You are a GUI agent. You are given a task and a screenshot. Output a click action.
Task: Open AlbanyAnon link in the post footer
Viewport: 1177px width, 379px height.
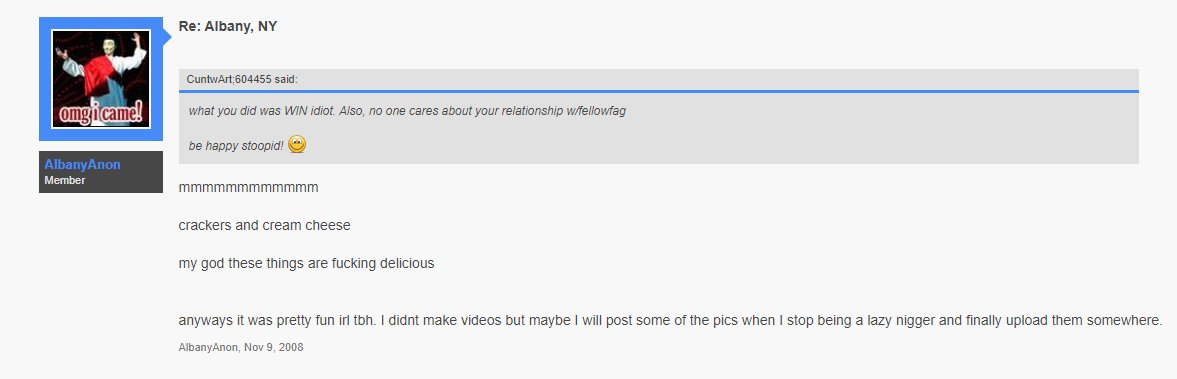point(208,347)
